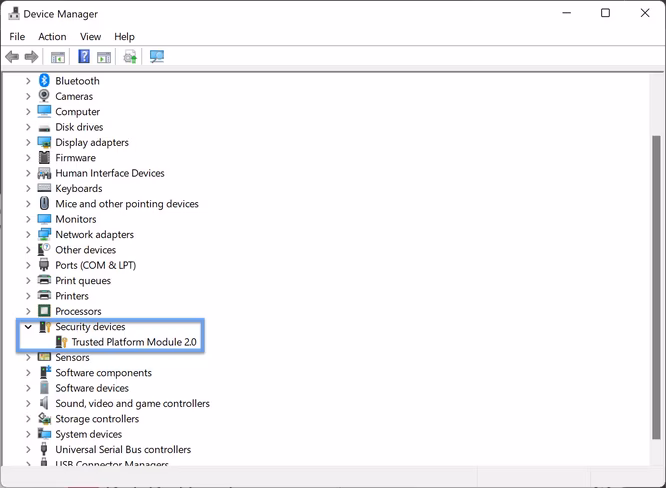Expand the Disk drives chevron
The image size is (666, 488).
[x=28, y=127]
